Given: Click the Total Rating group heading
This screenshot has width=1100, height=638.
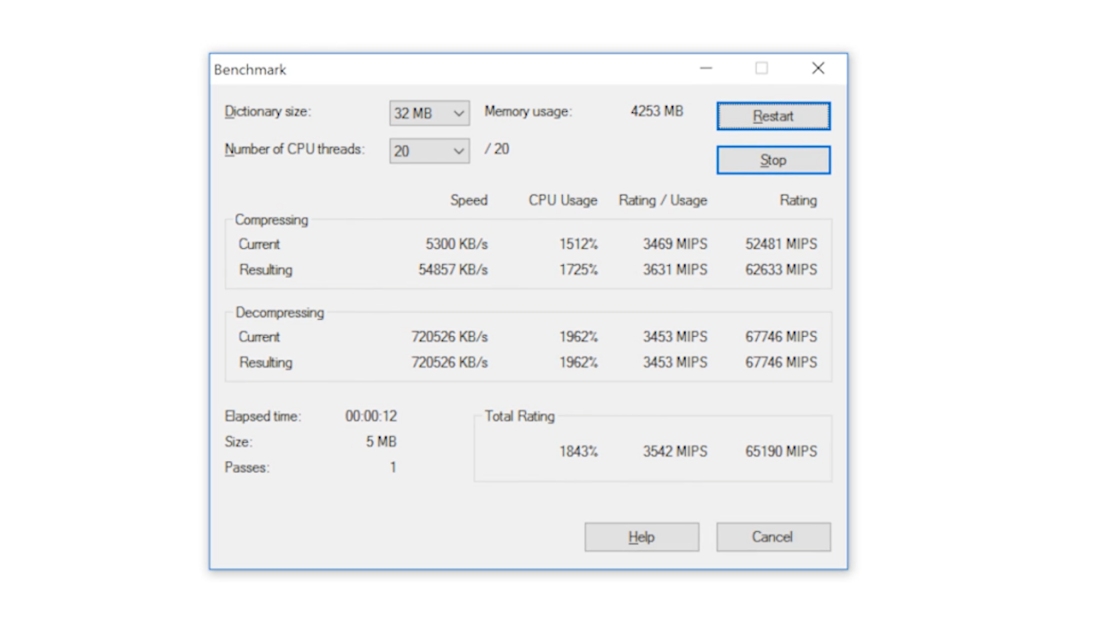Looking at the screenshot, I should 519,416.
